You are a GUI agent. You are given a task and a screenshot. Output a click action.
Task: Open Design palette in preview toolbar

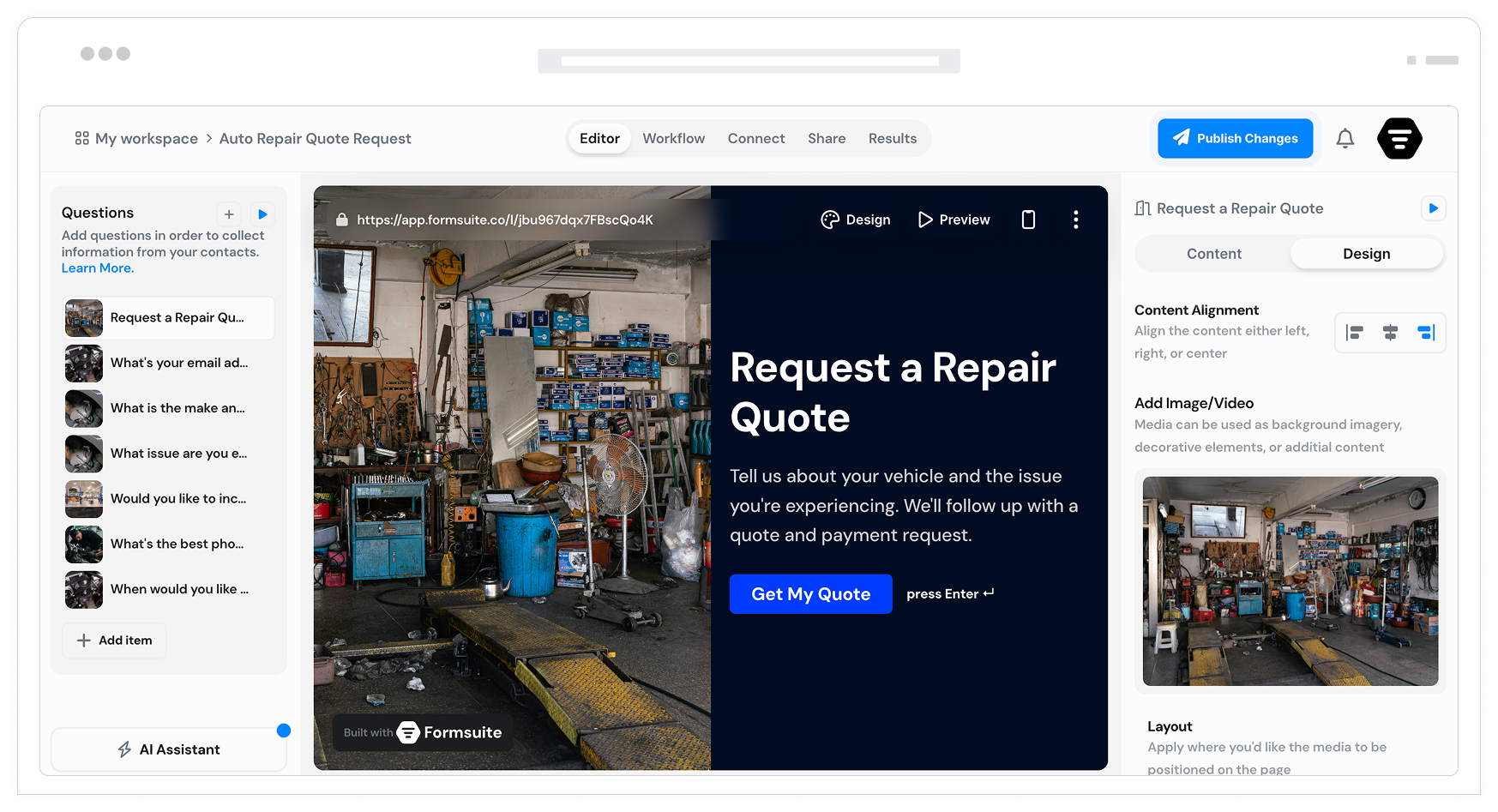click(856, 220)
